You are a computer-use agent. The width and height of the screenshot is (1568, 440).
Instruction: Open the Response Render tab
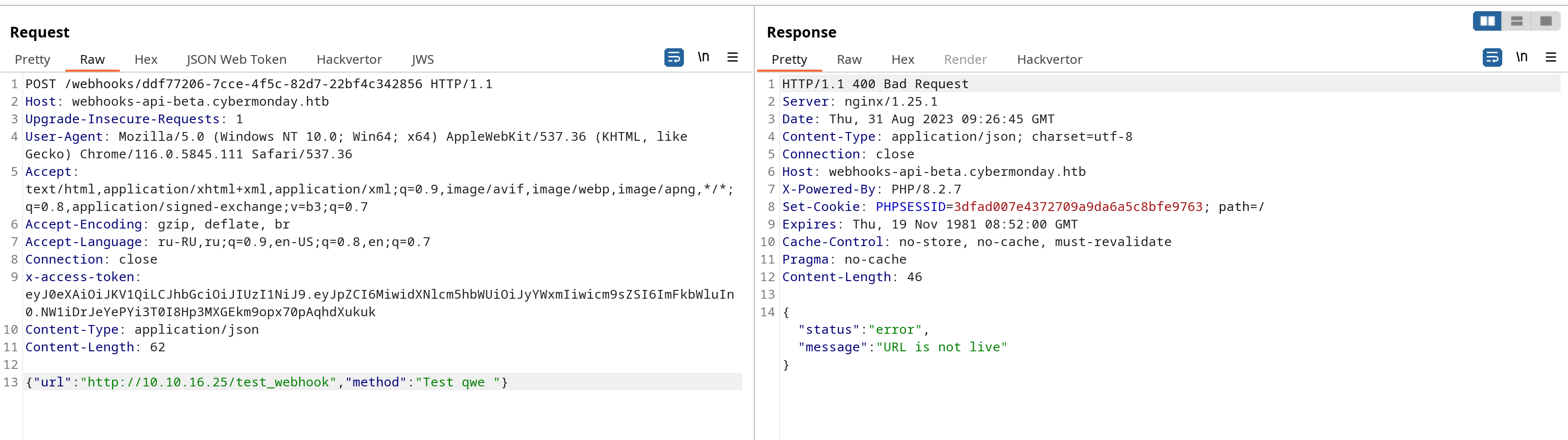tap(965, 59)
